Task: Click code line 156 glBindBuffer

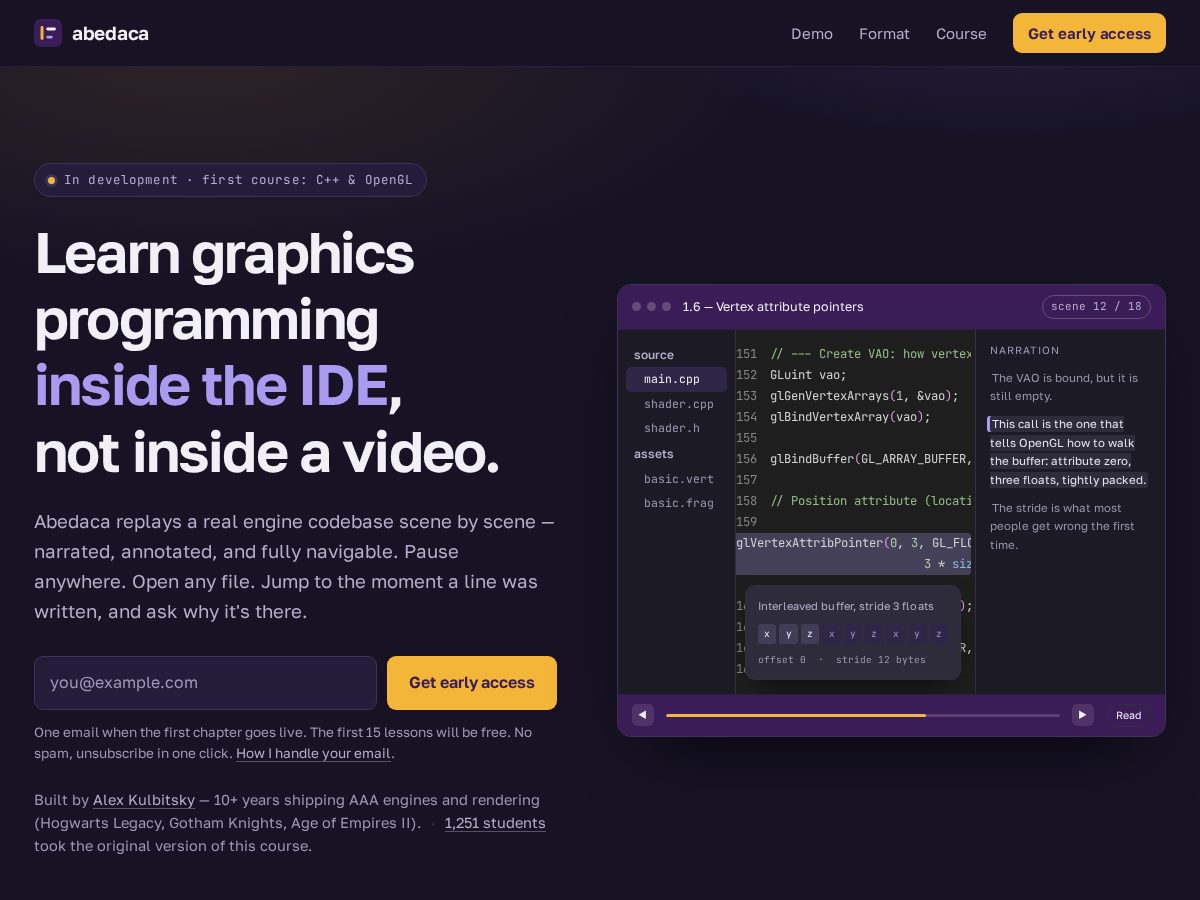Action: [853, 459]
